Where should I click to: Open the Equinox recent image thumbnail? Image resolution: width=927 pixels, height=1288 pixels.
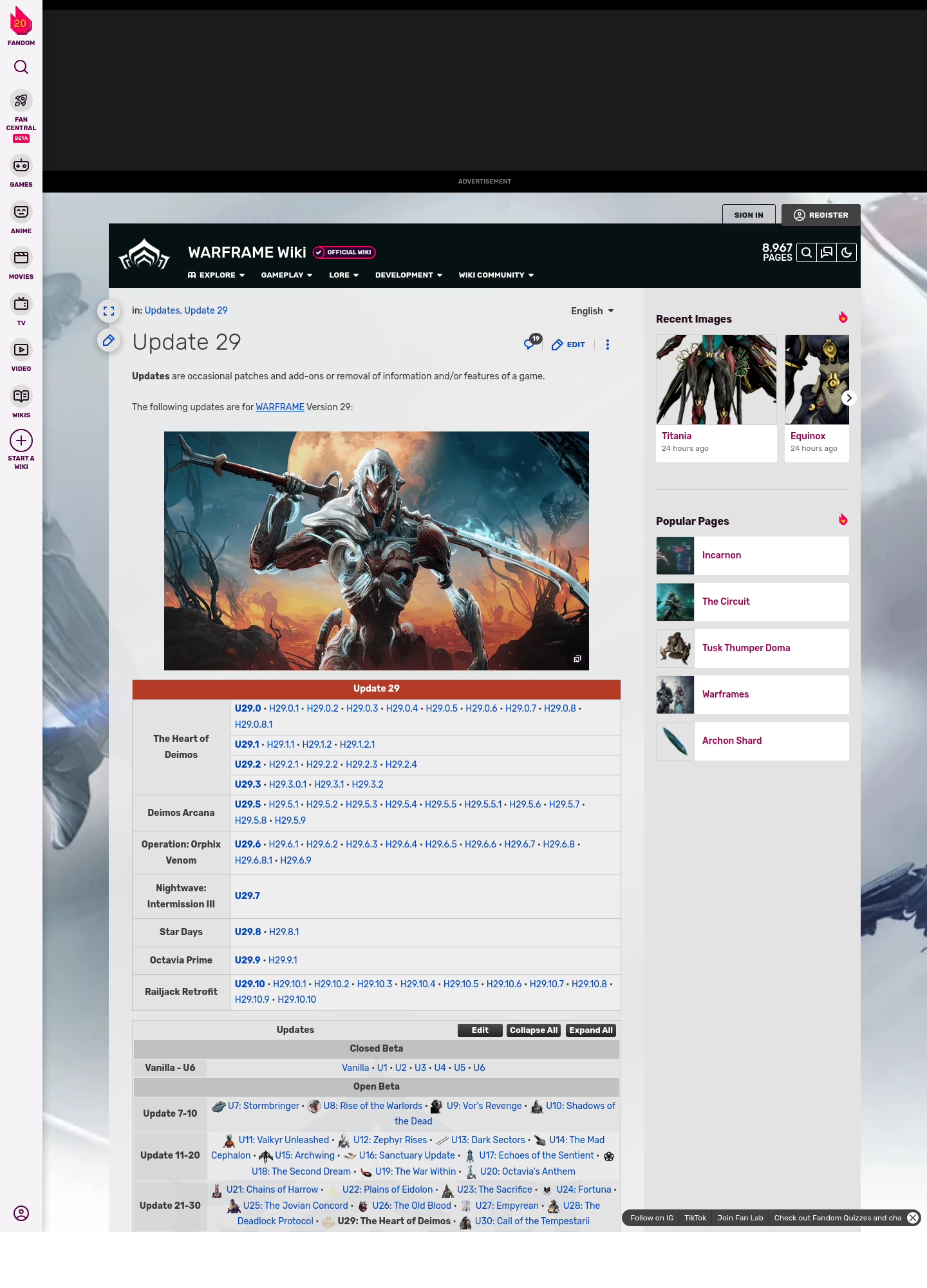(817, 379)
